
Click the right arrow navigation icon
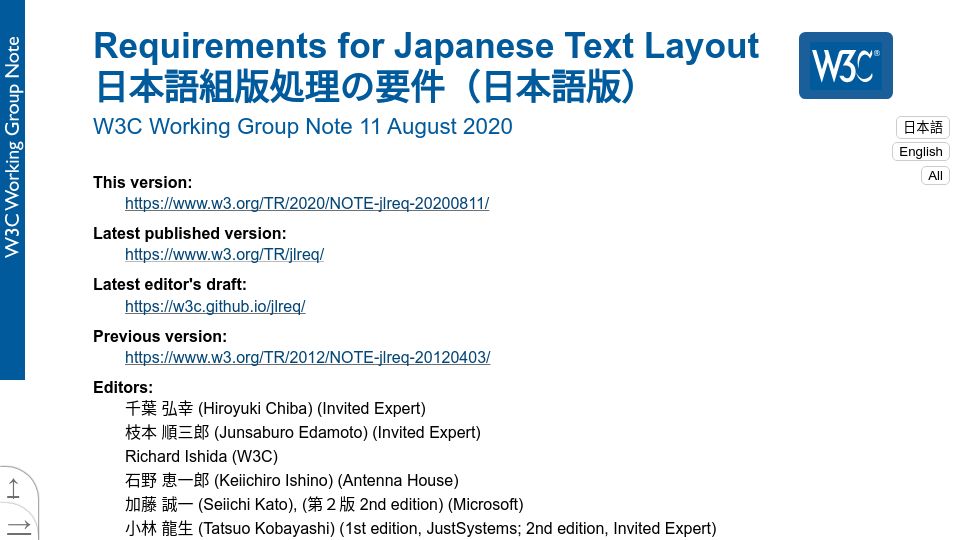pos(18,526)
